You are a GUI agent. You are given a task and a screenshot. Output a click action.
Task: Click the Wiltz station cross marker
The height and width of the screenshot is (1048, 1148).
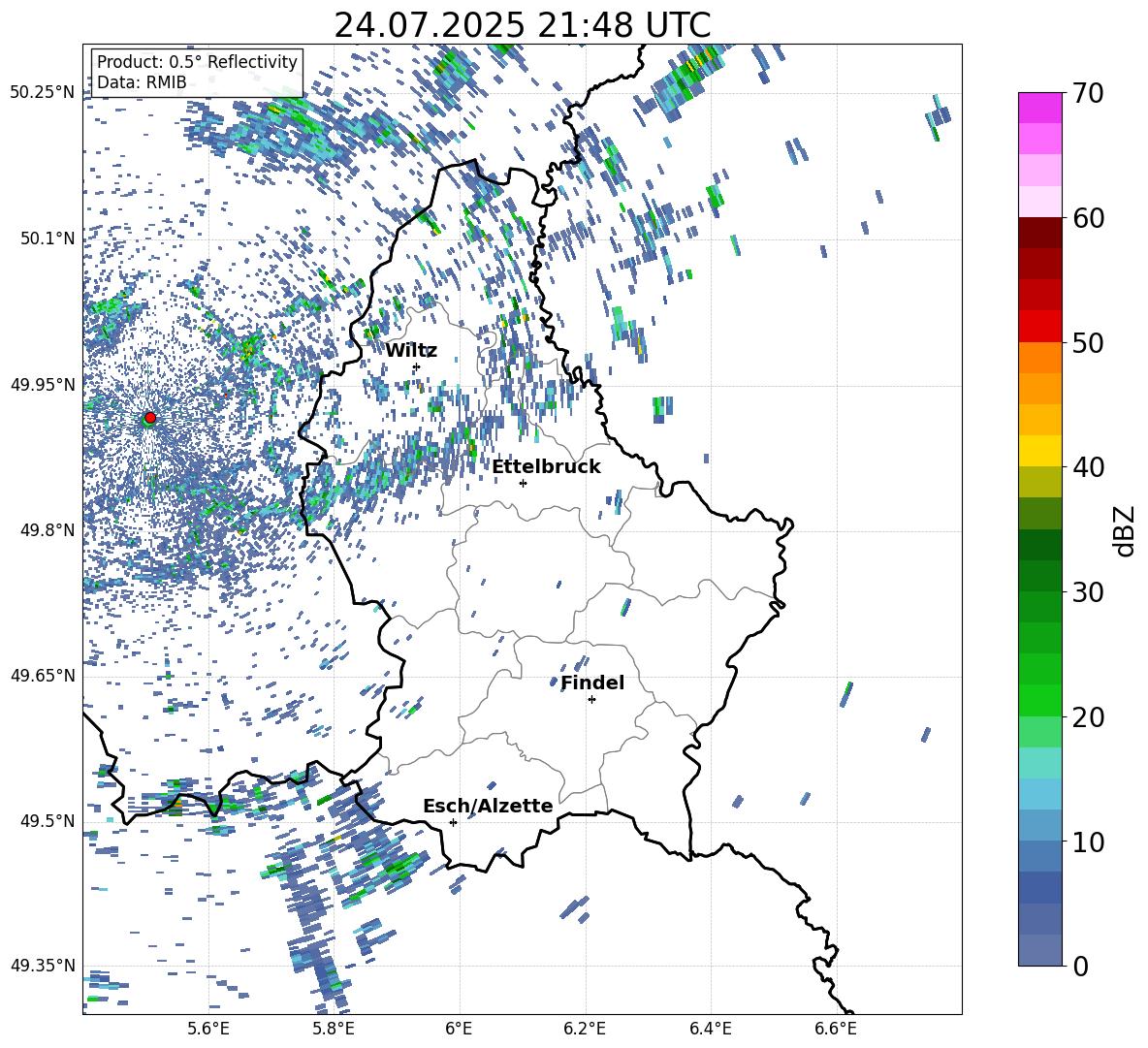416,366
